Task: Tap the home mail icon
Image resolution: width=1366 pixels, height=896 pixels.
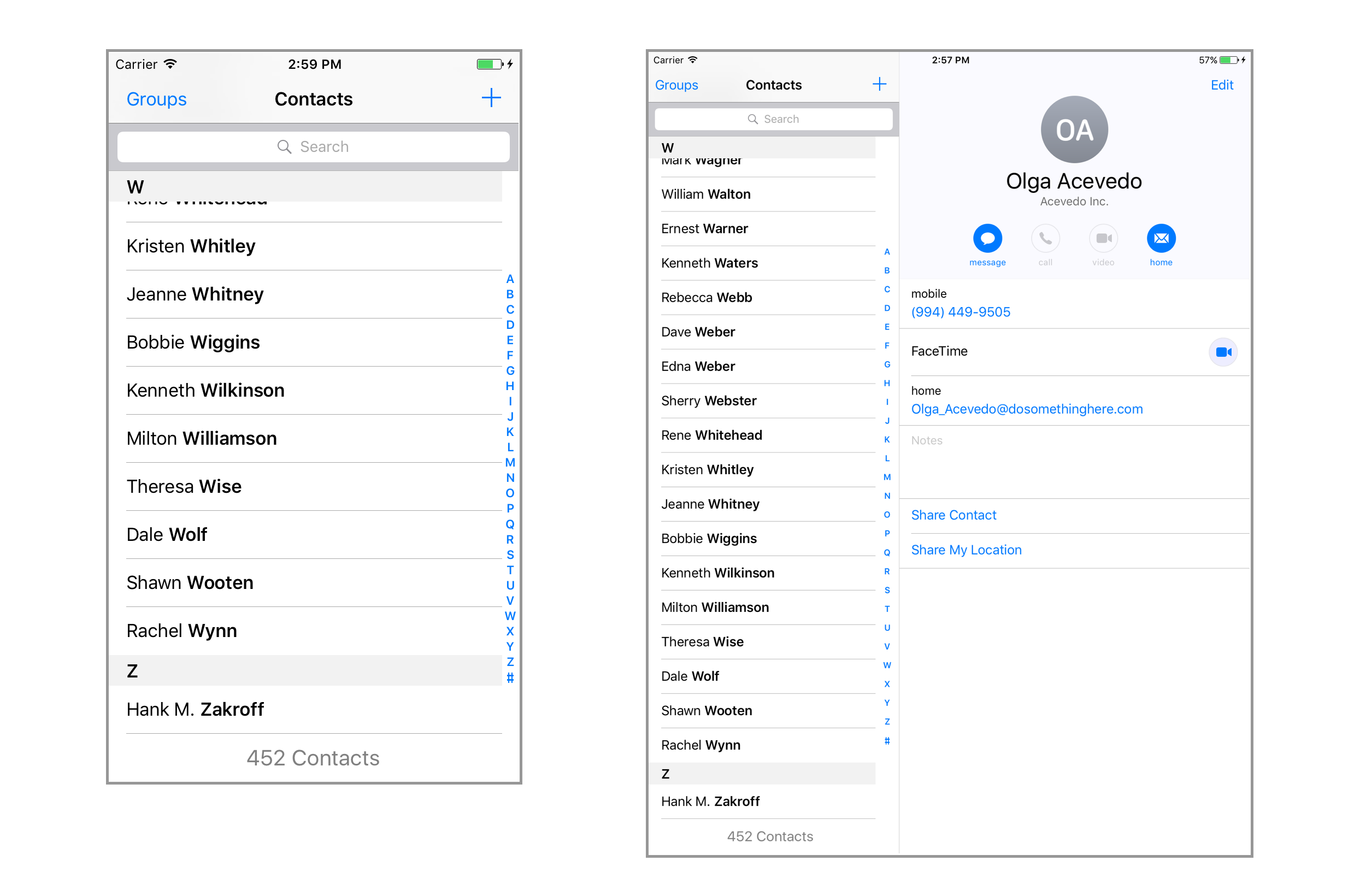Action: 1161,238
